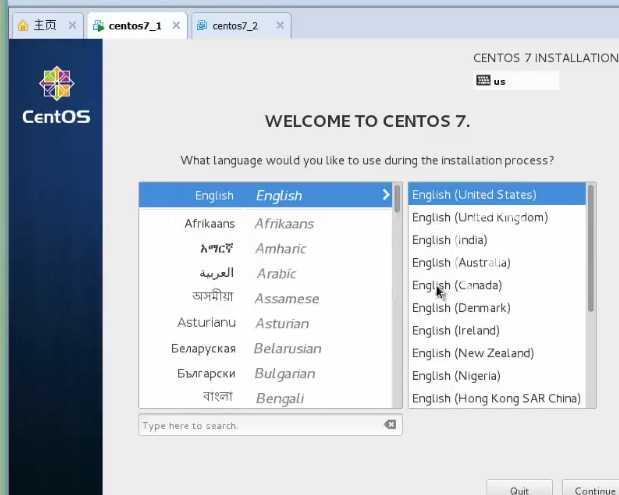This screenshot has height=495, width=619.
Task: Click the arrow on the English language row
Action: coord(386,195)
